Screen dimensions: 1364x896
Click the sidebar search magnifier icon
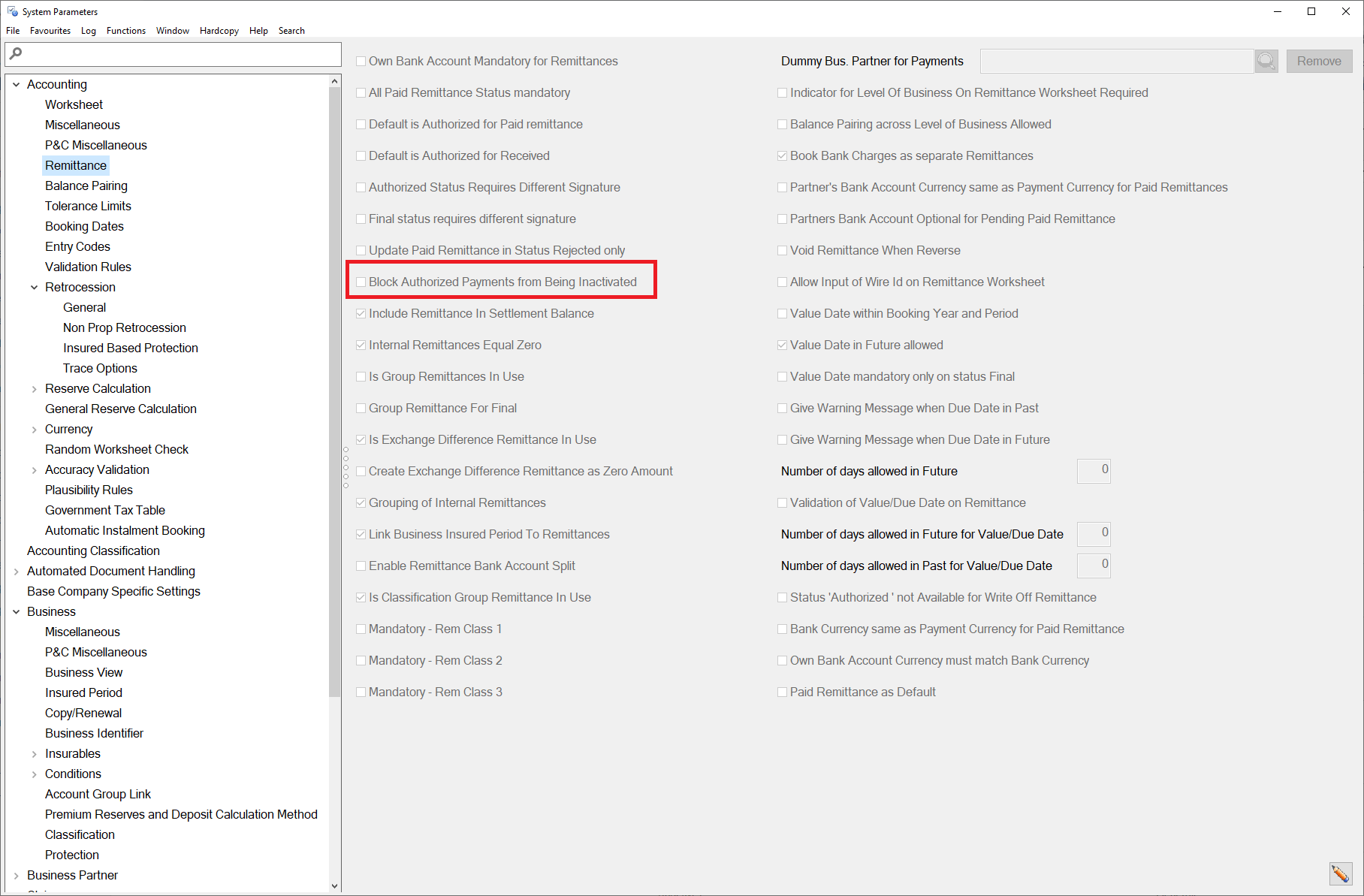[x=14, y=53]
